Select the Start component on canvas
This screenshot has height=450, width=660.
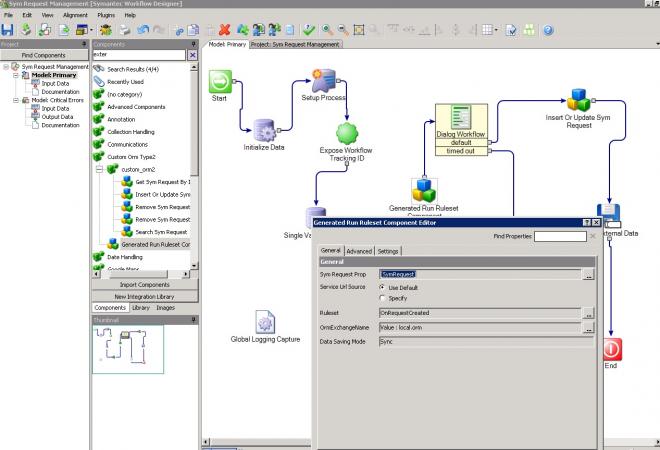220,82
